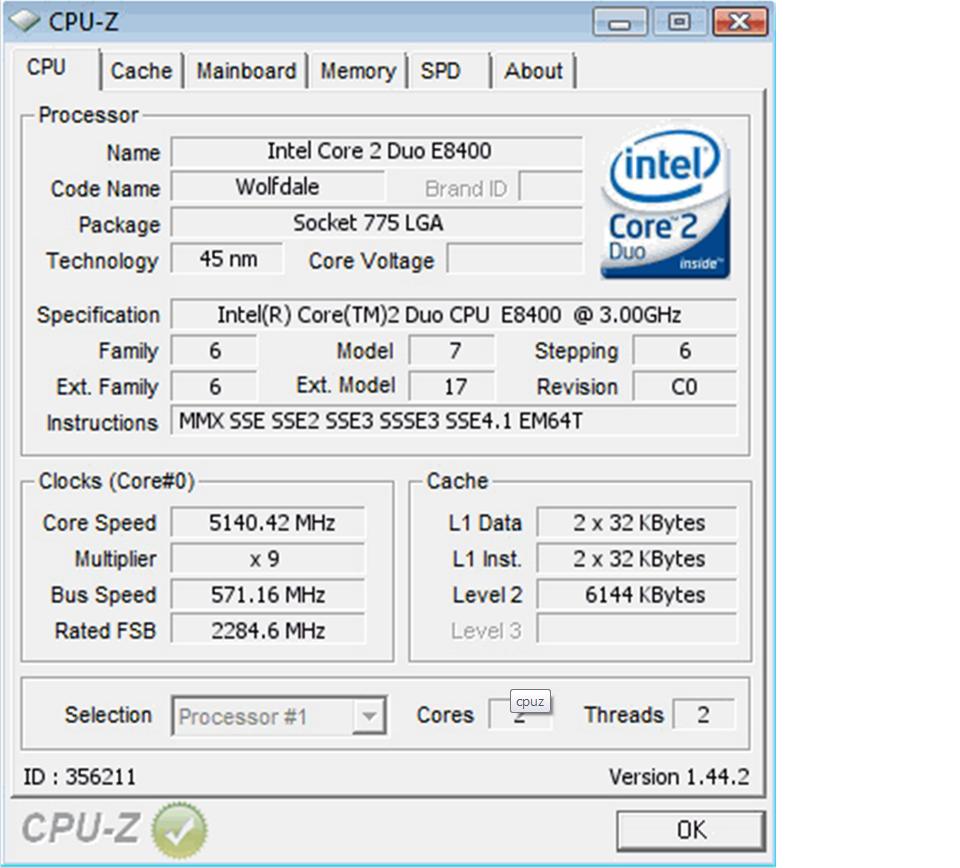The width and height of the screenshot is (960, 868).
Task: Click the Version 1.44.2 text
Action: pyautogui.click(x=679, y=777)
